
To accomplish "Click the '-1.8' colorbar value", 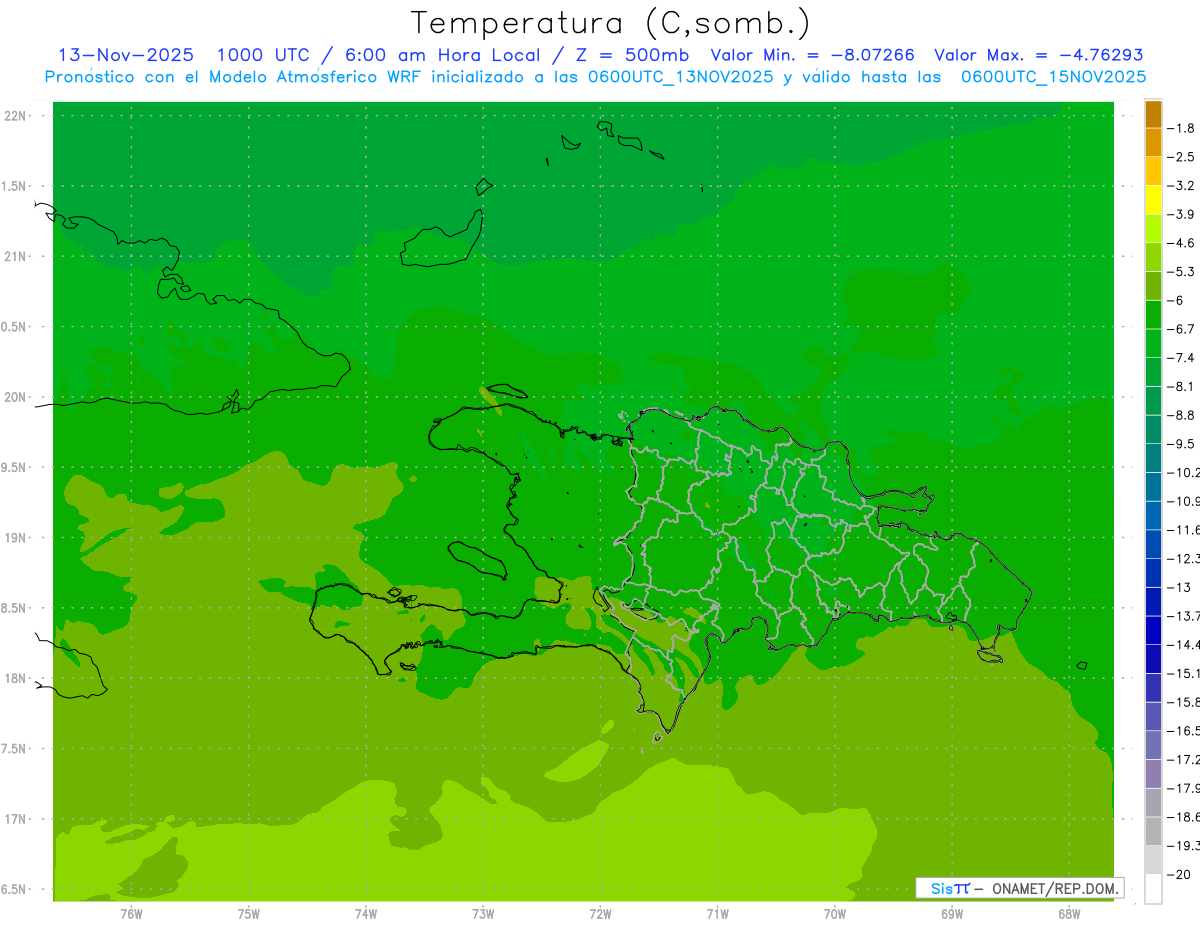I will click(x=1183, y=128).
